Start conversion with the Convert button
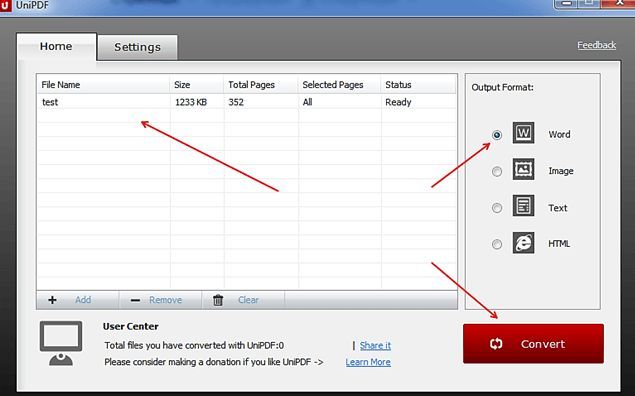This screenshot has height=396, width=635. tap(533, 343)
